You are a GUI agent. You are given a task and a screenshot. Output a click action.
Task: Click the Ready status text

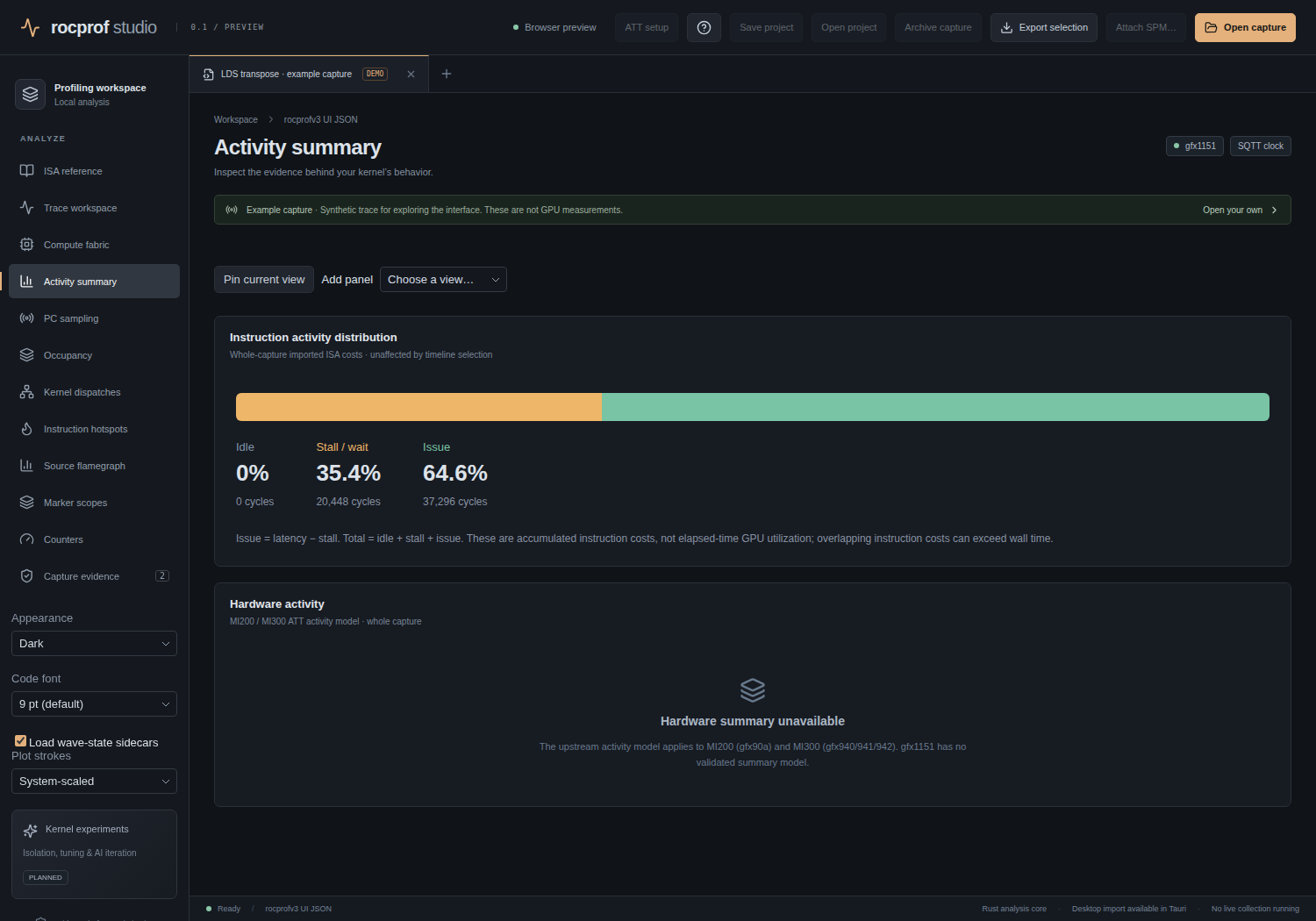tap(229, 909)
